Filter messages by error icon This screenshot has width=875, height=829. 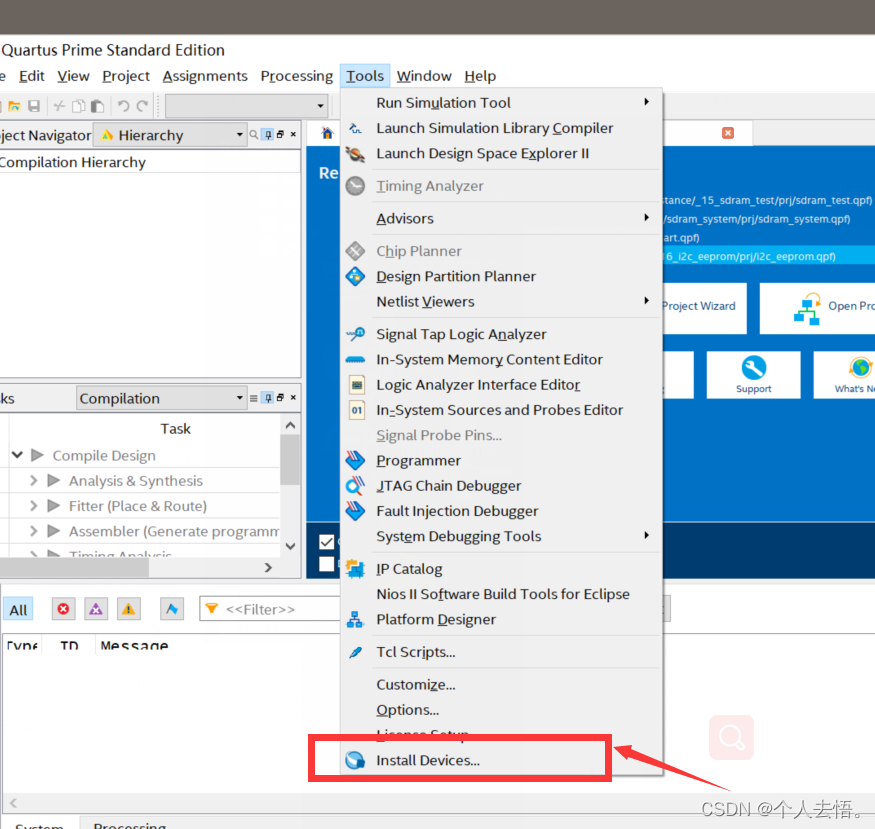64,609
